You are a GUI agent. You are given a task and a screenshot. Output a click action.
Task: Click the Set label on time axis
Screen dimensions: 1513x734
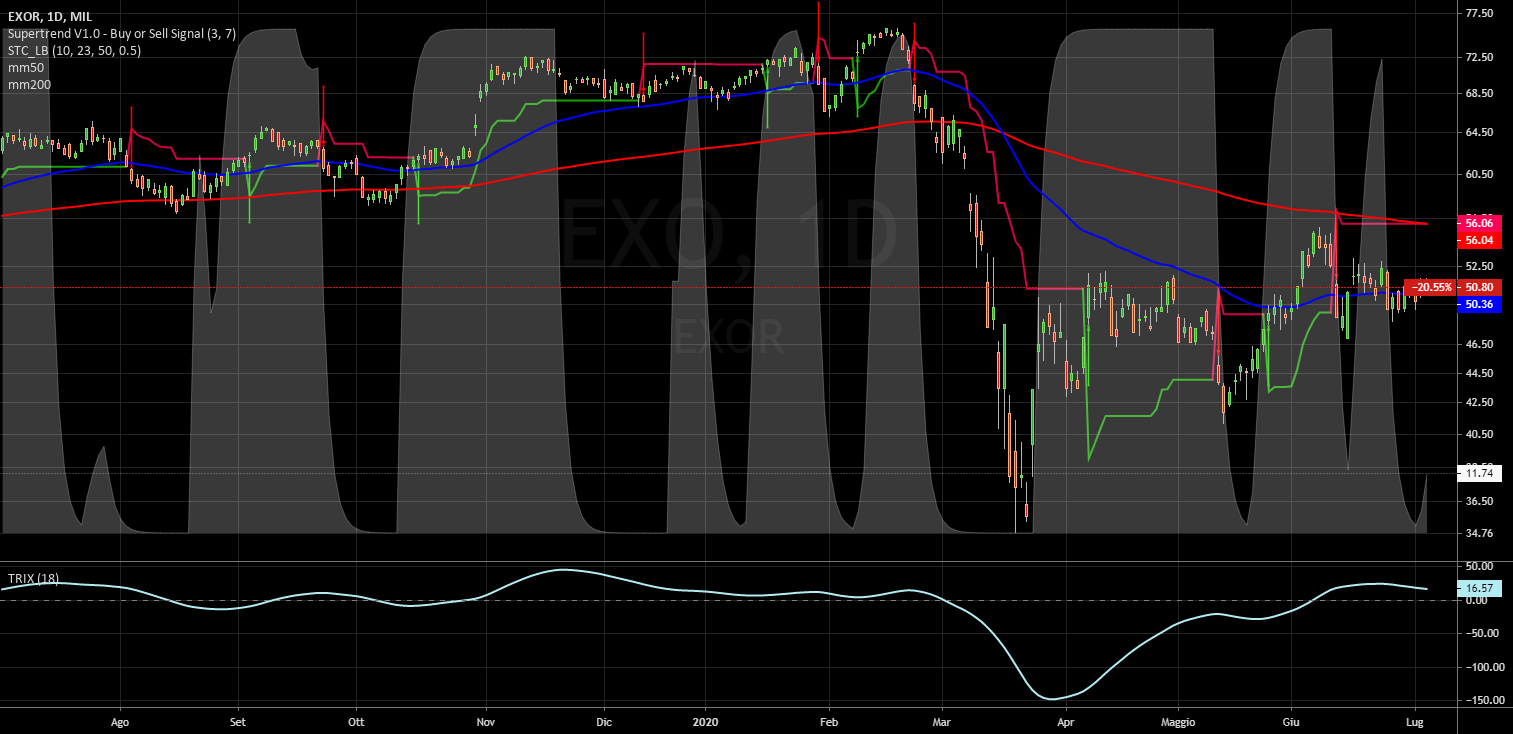pyautogui.click(x=238, y=720)
